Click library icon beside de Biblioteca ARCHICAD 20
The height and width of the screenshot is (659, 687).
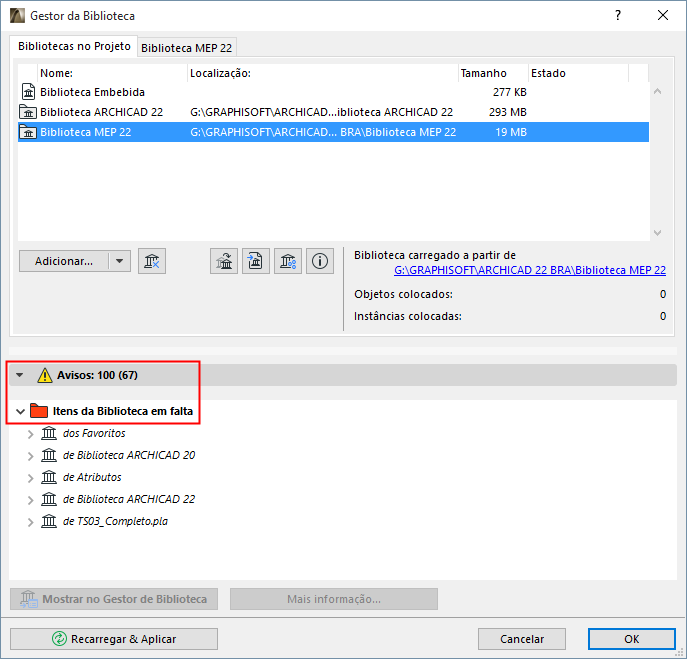pyautogui.click(x=49, y=455)
